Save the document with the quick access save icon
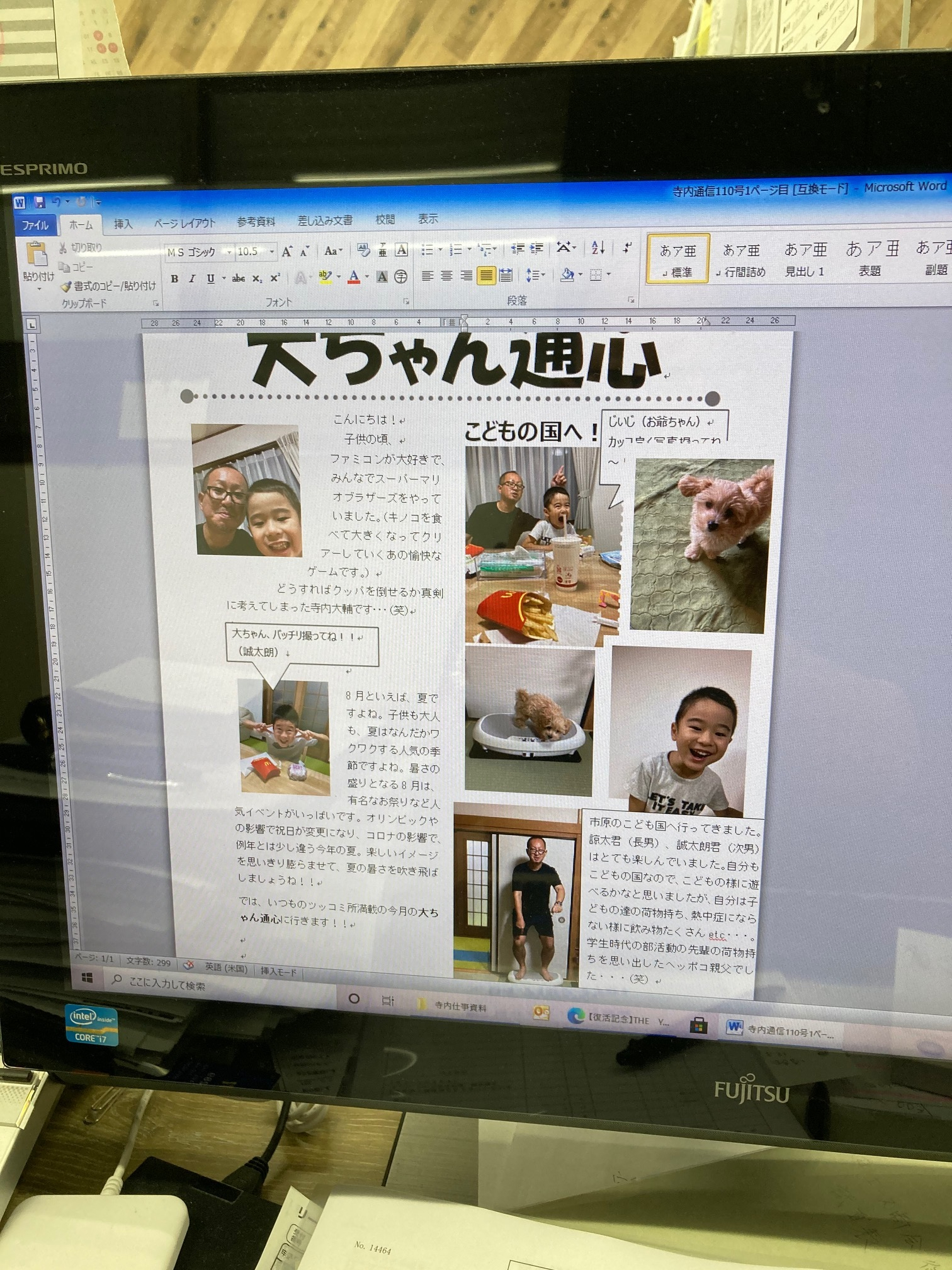This screenshot has height=1270, width=952. pyautogui.click(x=40, y=202)
